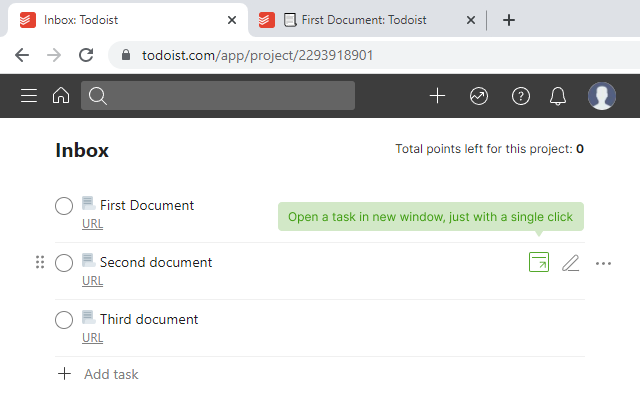Open more options for Second document

[x=603, y=264]
